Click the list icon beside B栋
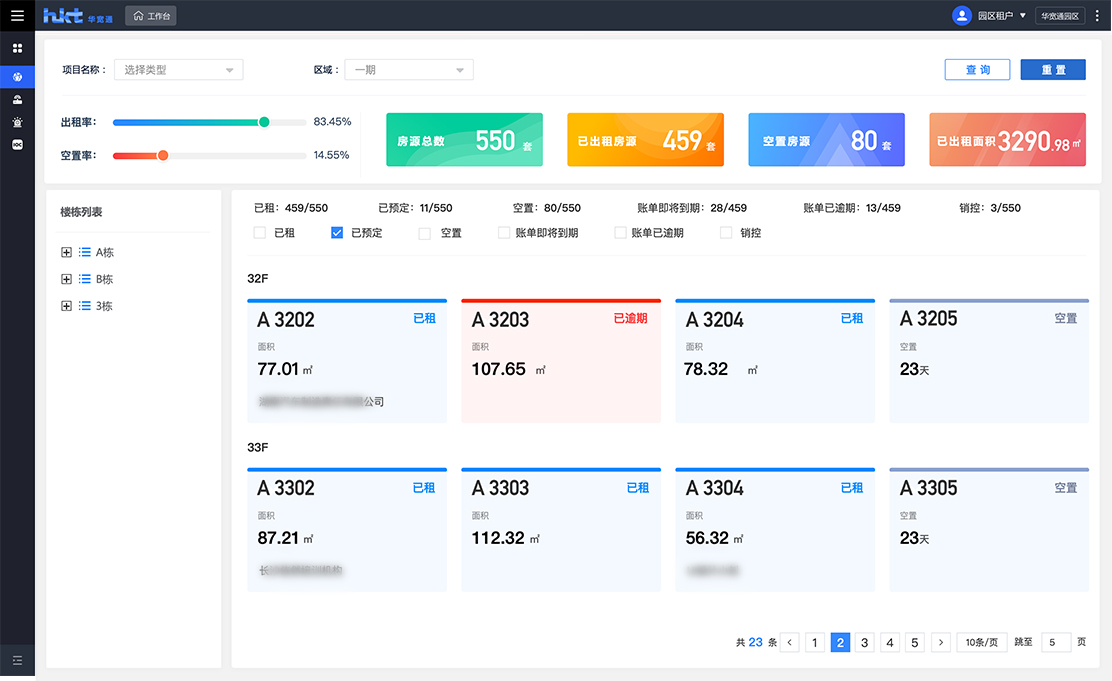1112x681 pixels. [84, 279]
